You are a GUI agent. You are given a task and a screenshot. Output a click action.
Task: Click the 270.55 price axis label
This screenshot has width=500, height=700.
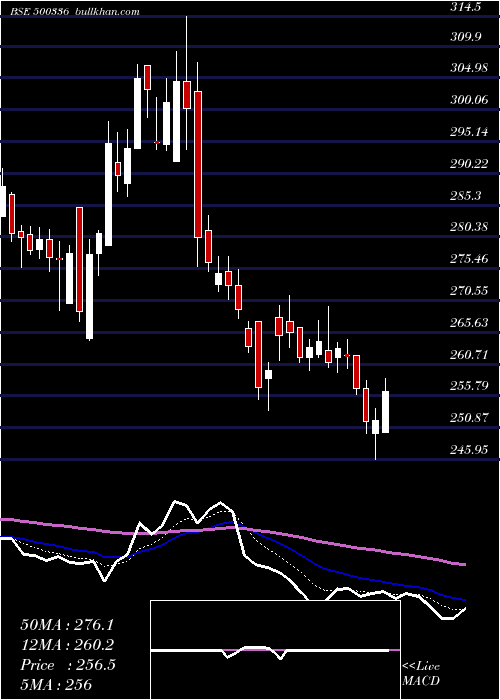point(469,291)
